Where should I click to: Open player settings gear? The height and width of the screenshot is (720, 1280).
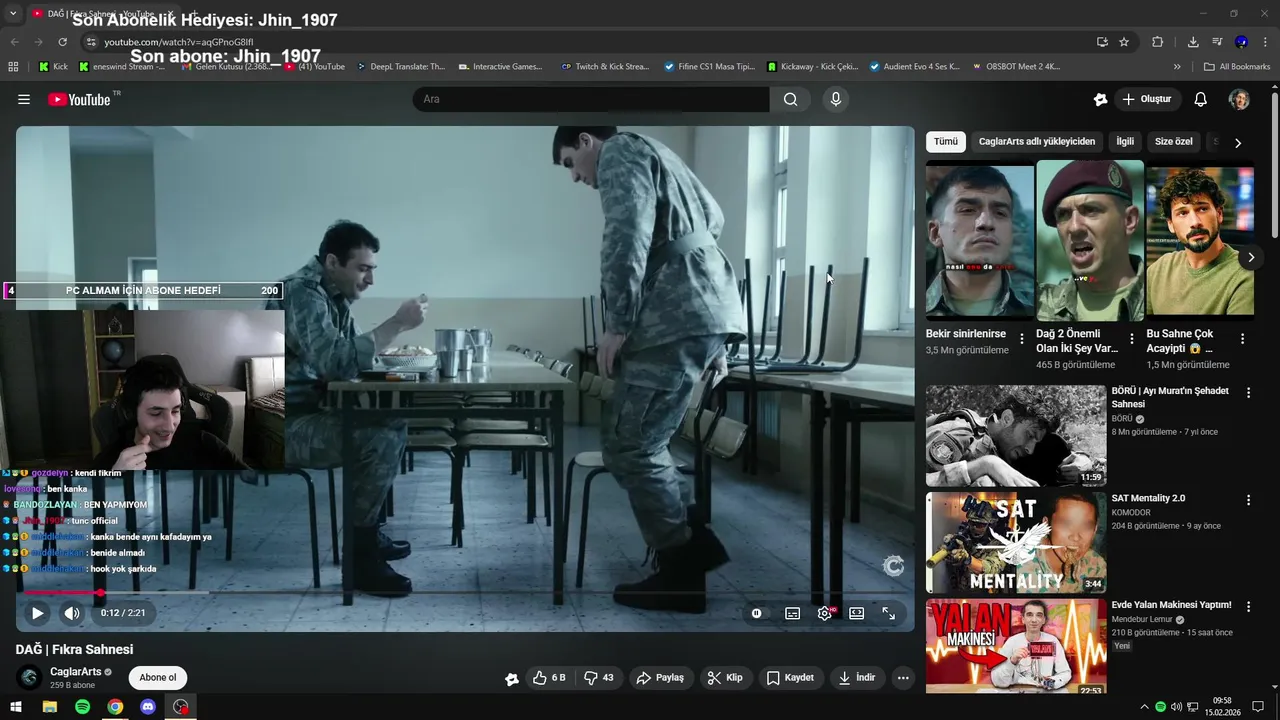pyautogui.click(x=825, y=613)
